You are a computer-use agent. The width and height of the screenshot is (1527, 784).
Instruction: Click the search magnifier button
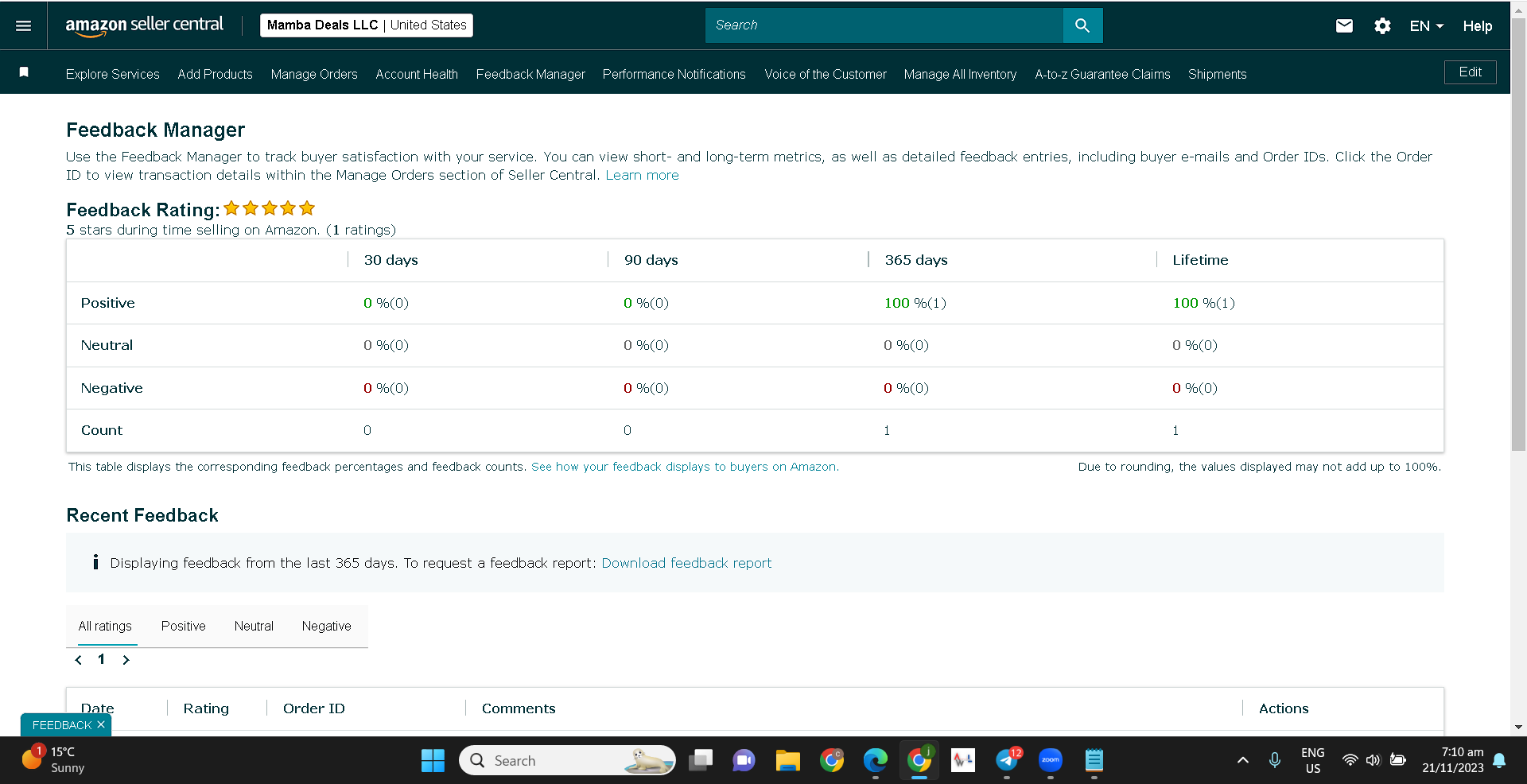click(1082, 25)
